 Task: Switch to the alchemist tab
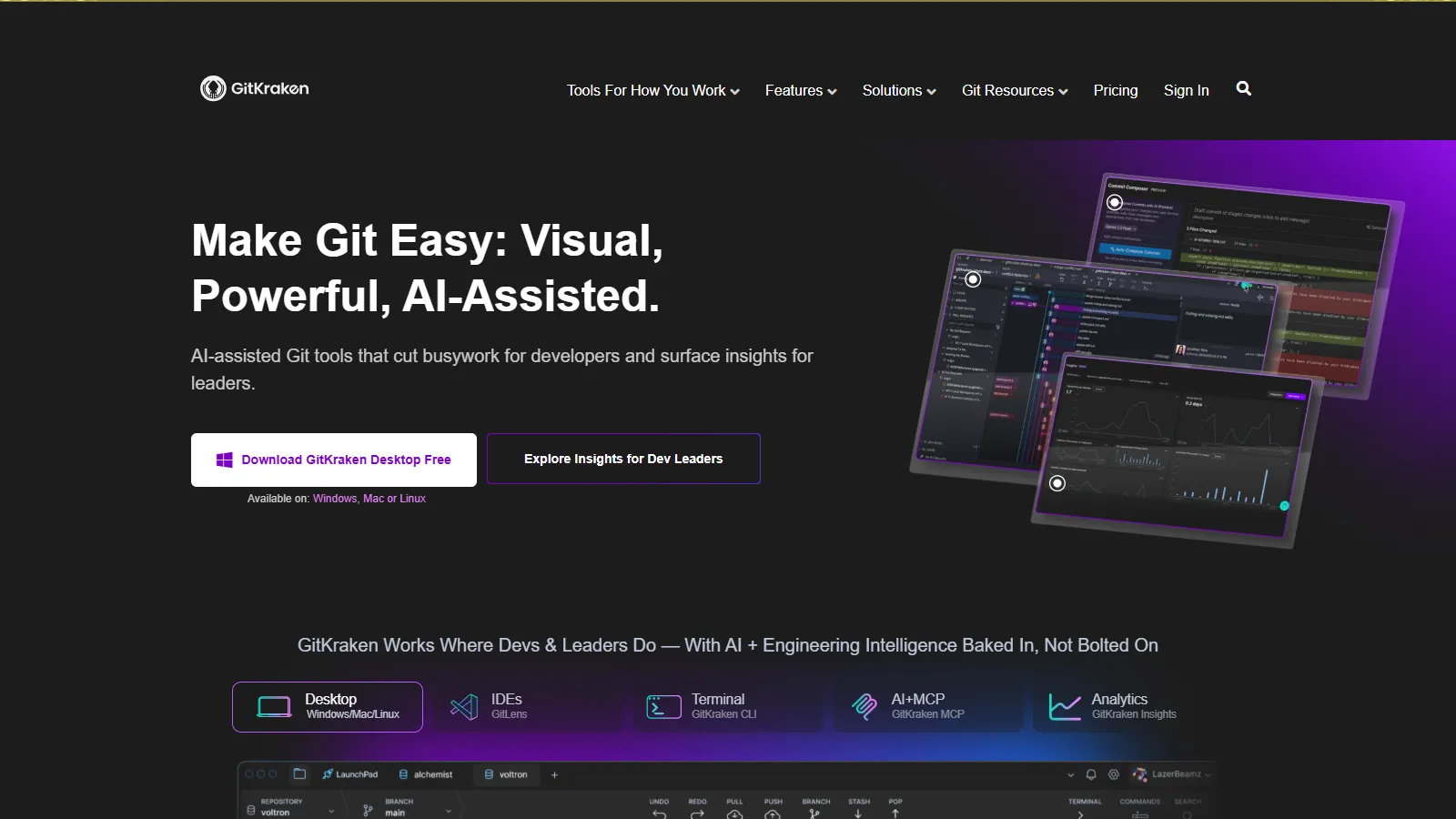pos(432,774)
